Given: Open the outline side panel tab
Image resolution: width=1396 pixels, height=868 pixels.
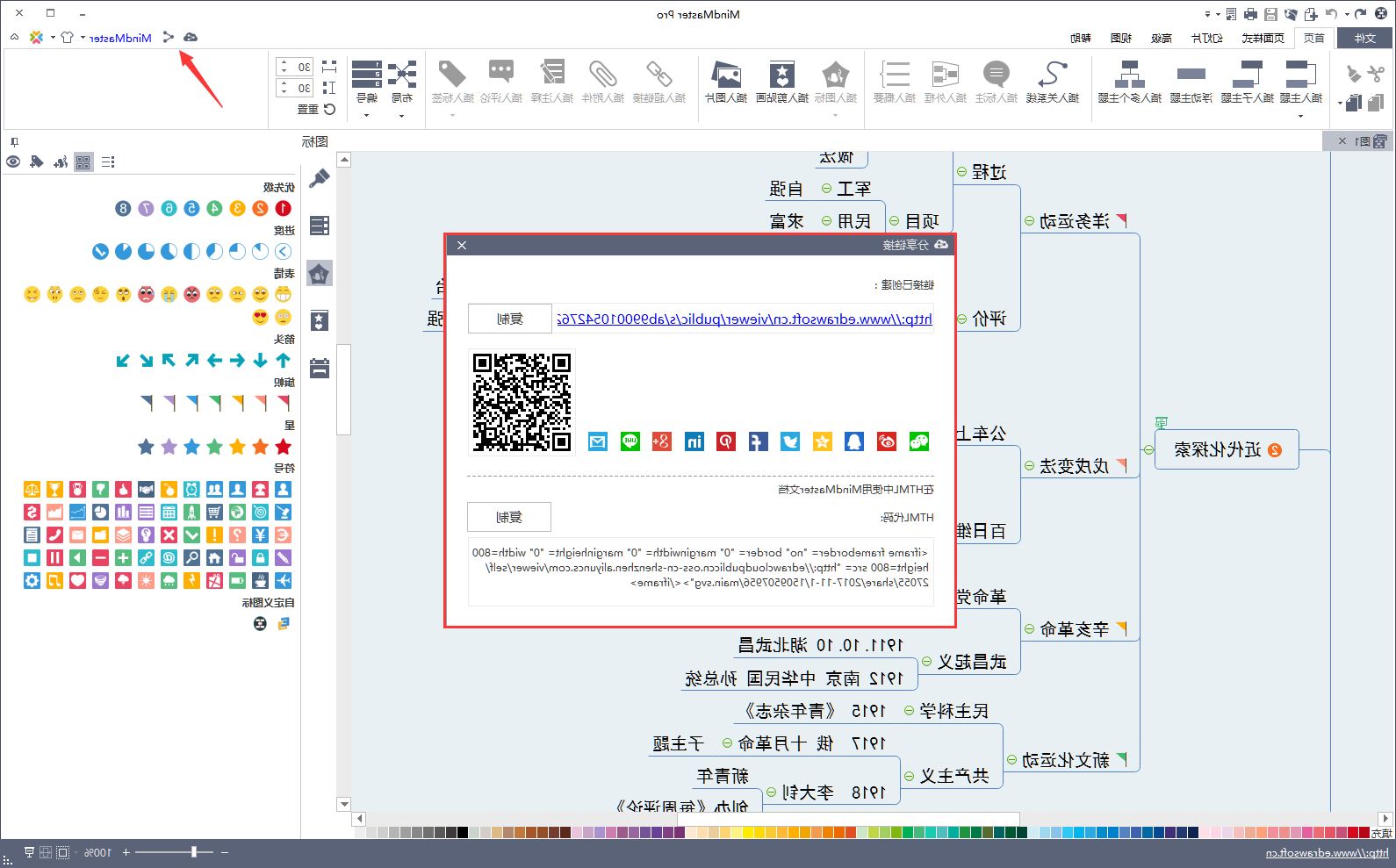Looking at the screenshot, I should tap(320, 226).
